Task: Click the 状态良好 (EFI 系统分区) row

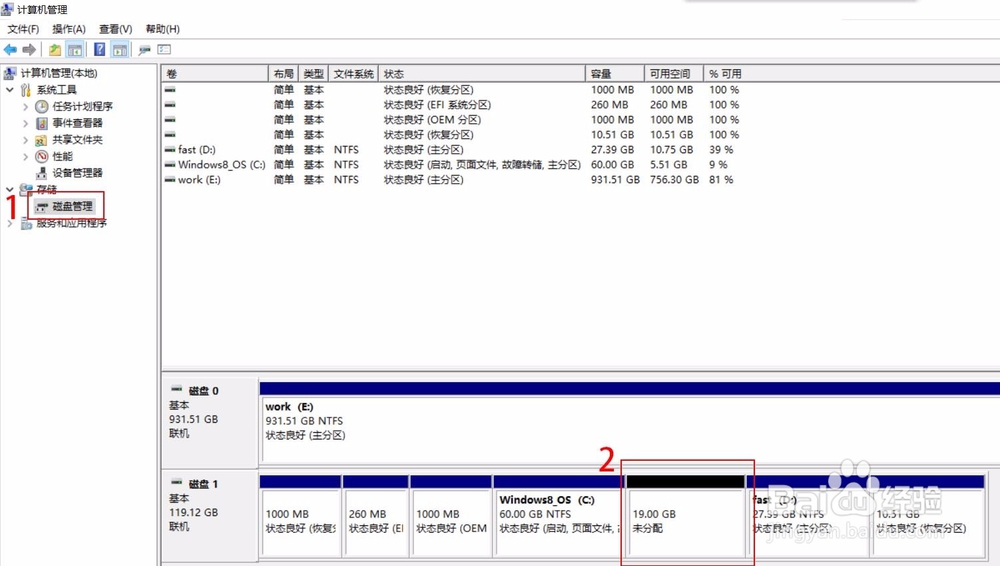Action: (437, 105)
